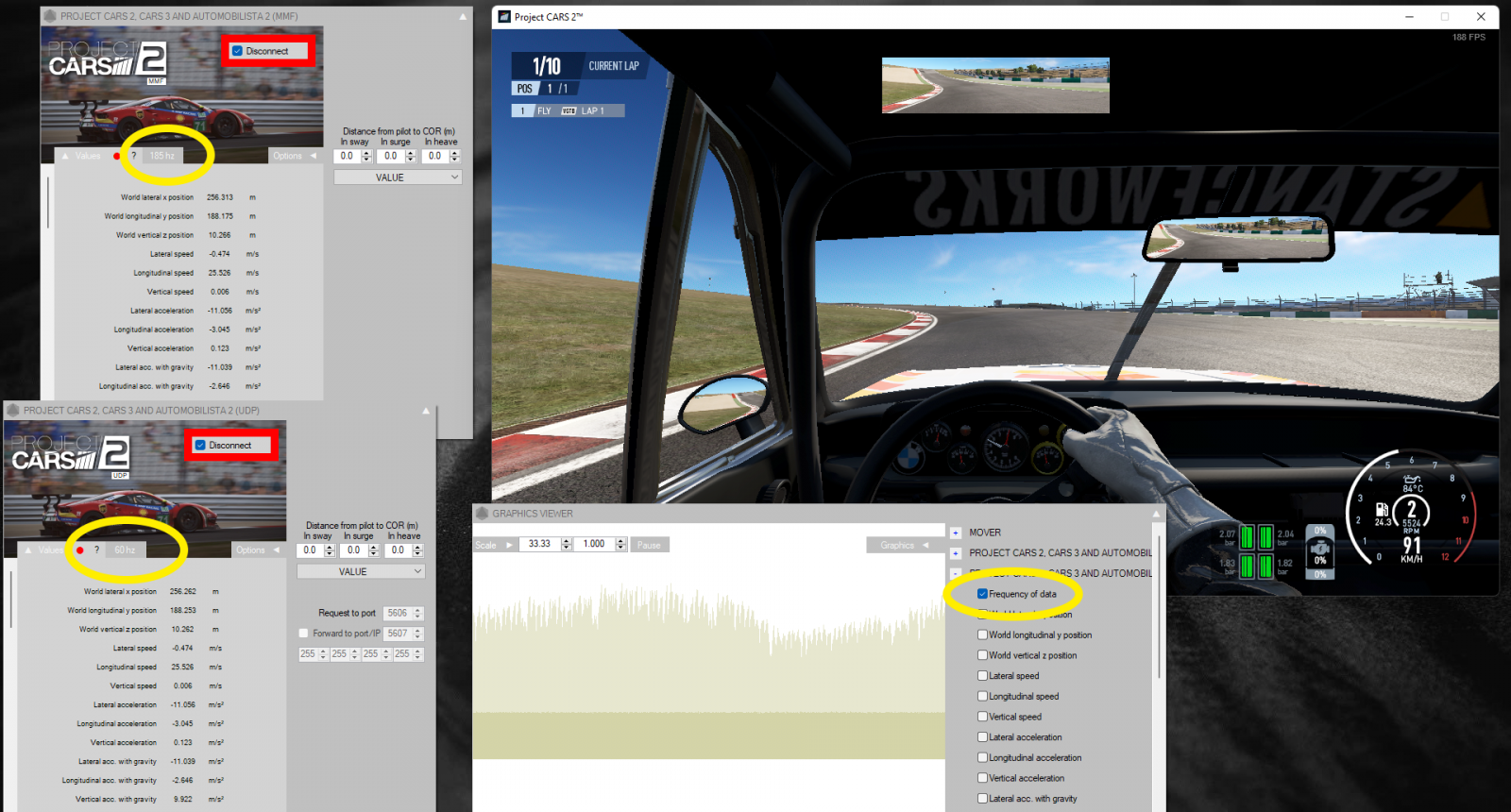Image resolution: width=1511 pixels, height=812 pixels.
Task: Check World vertical z position graph box
Action: pyautogui.click(x=982, y=655)
